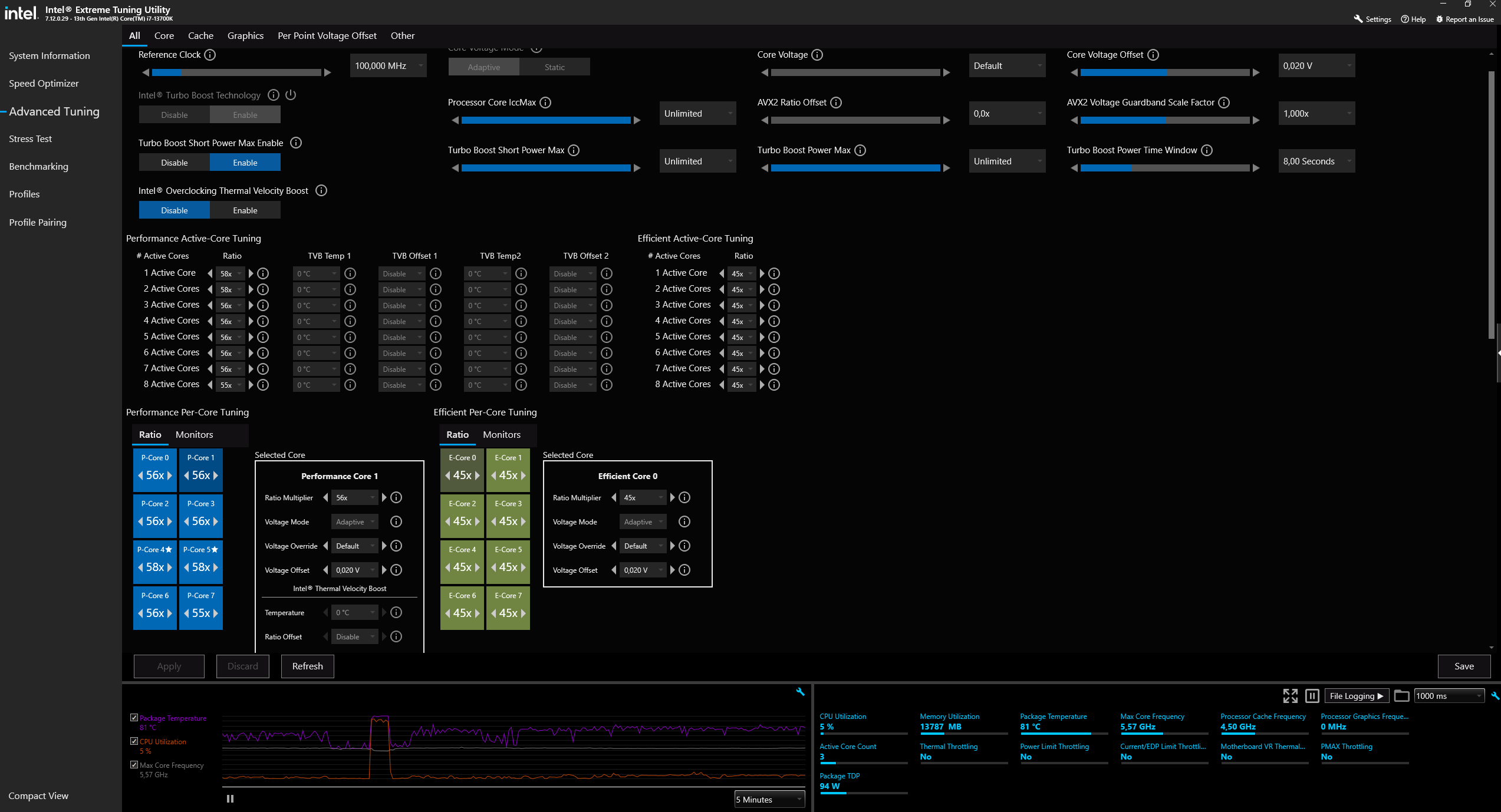Switch to the Cache tab
Viewport: 1501px width, 812px height.
pyautogui.click(x=200, y=36)
